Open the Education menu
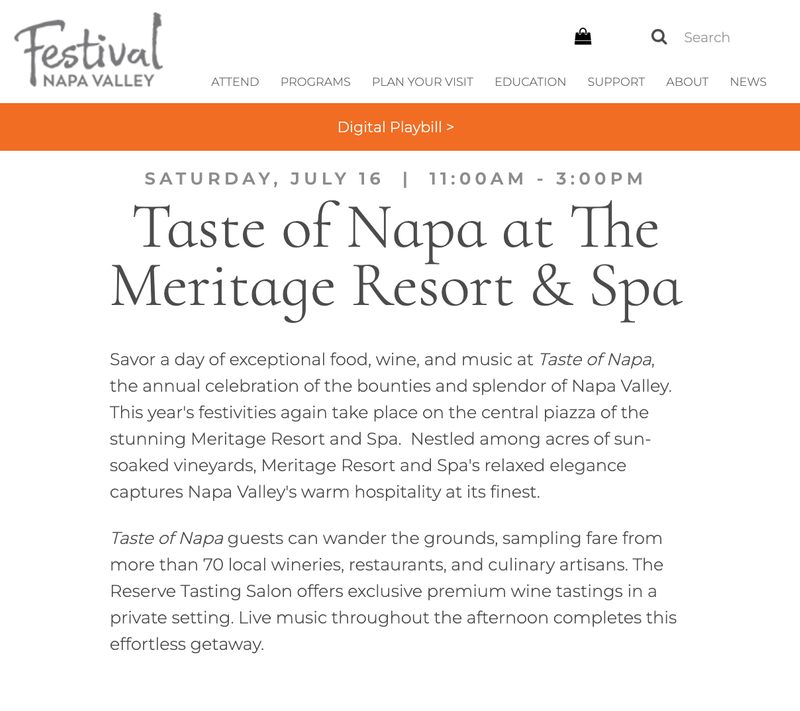Image resolution: width=800 pixels, height=711 pixels. pyautogui.click(x=530, y=82)
